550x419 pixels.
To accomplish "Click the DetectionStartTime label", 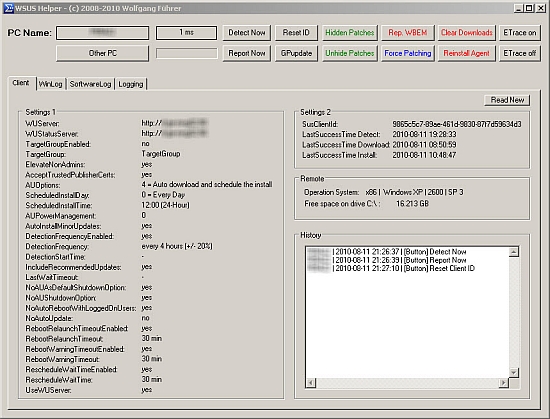I will [55, 257].
